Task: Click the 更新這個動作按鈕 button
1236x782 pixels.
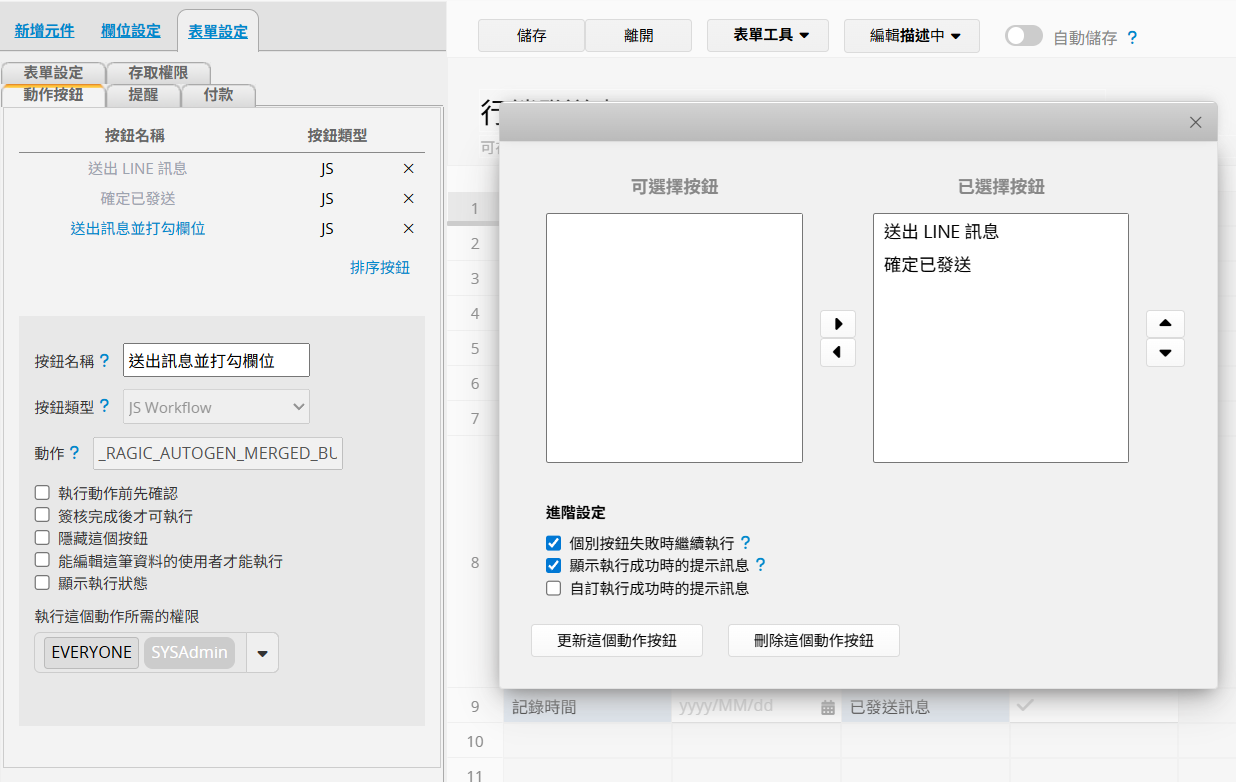Action: [616, 641]
